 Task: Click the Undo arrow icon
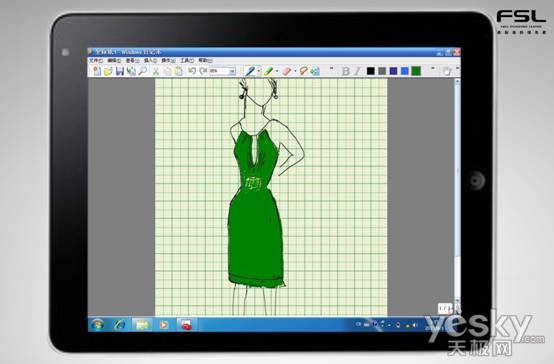(x=192, y=71)
